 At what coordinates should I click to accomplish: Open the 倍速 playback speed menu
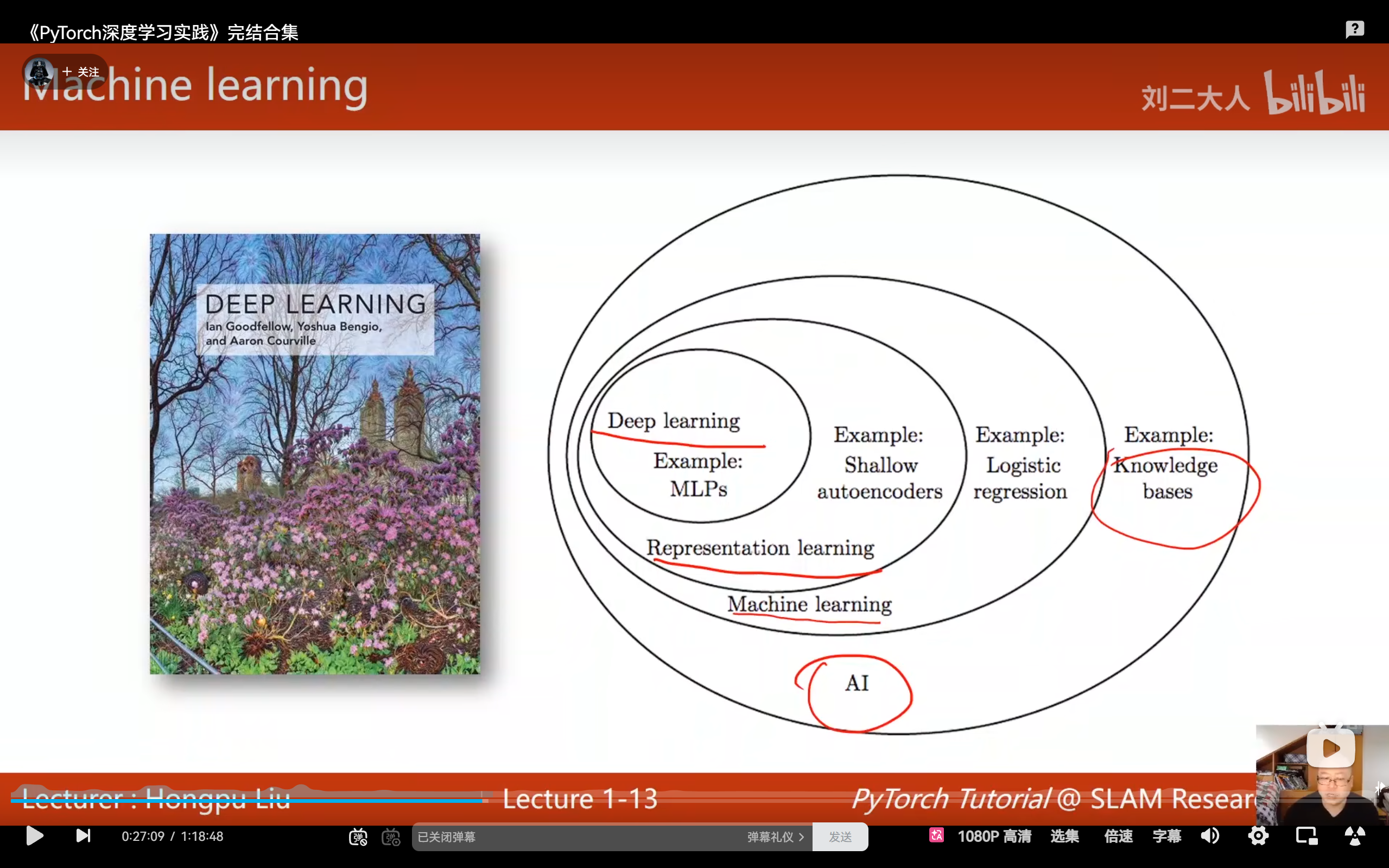1118,837
